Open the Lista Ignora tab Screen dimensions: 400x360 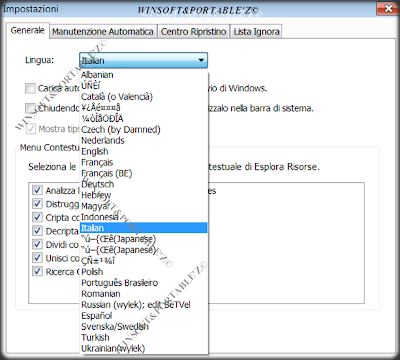tap(256, 32)
